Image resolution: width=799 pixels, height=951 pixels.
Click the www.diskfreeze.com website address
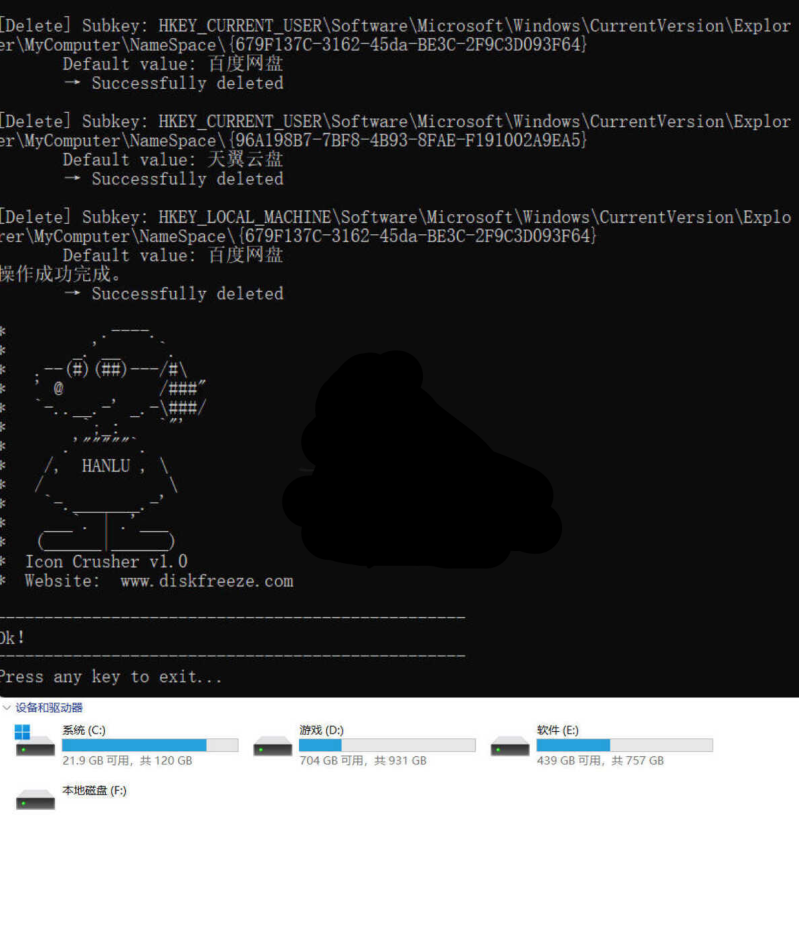(207, 581)
